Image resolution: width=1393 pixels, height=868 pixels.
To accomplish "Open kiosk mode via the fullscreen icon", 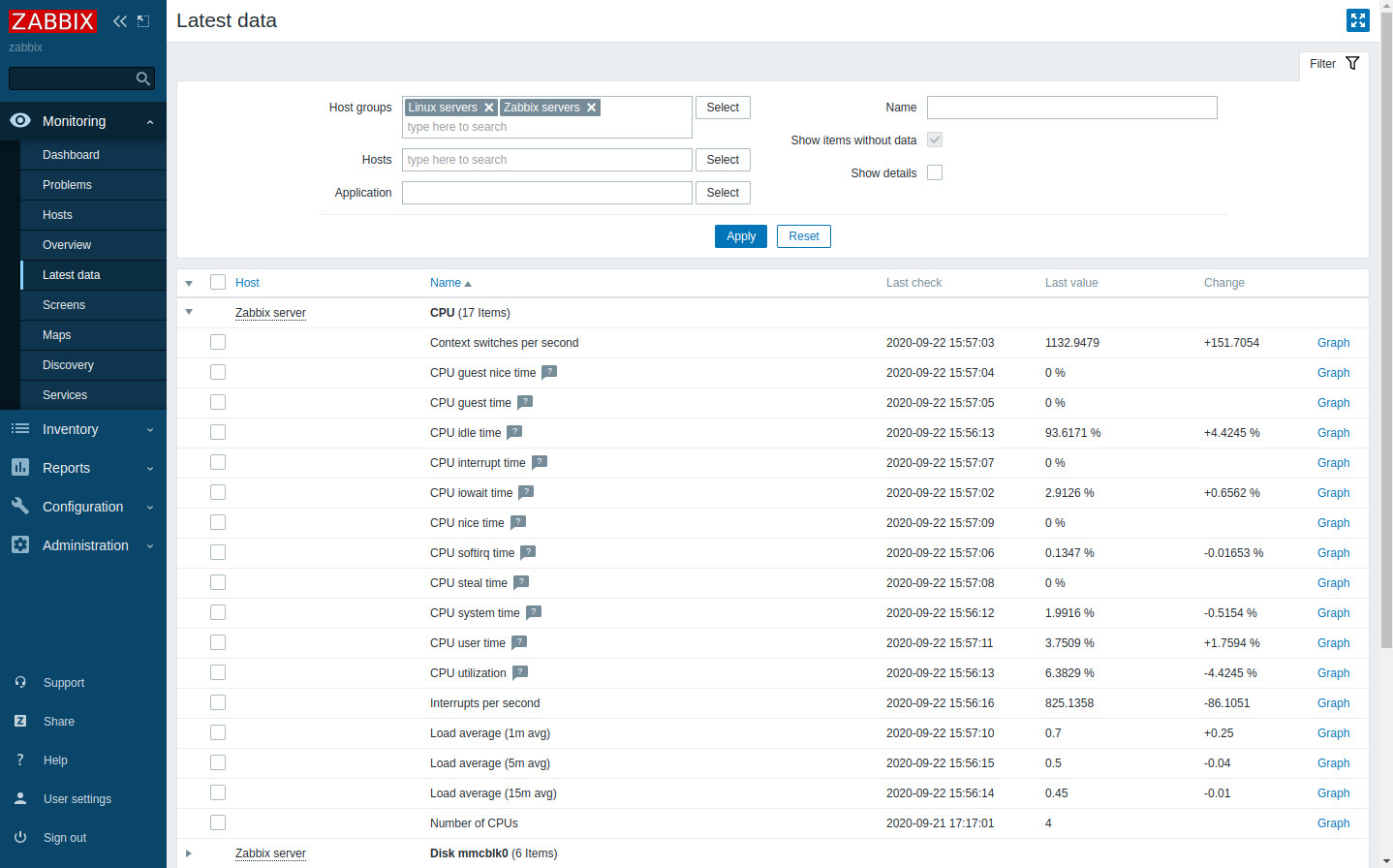I will coord(1357,20).
